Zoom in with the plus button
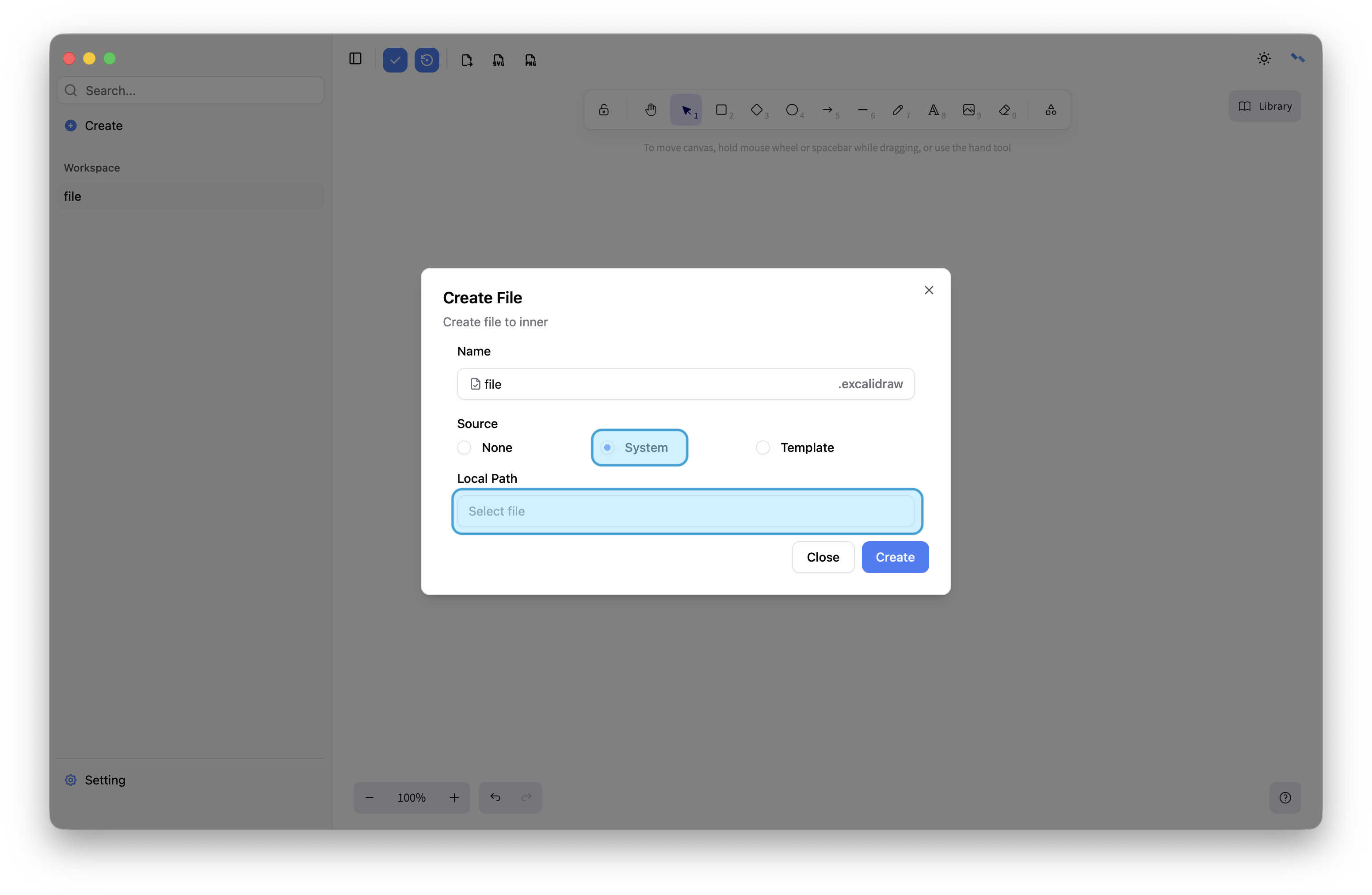This screenshot has height=895, width=1372. 454,798
